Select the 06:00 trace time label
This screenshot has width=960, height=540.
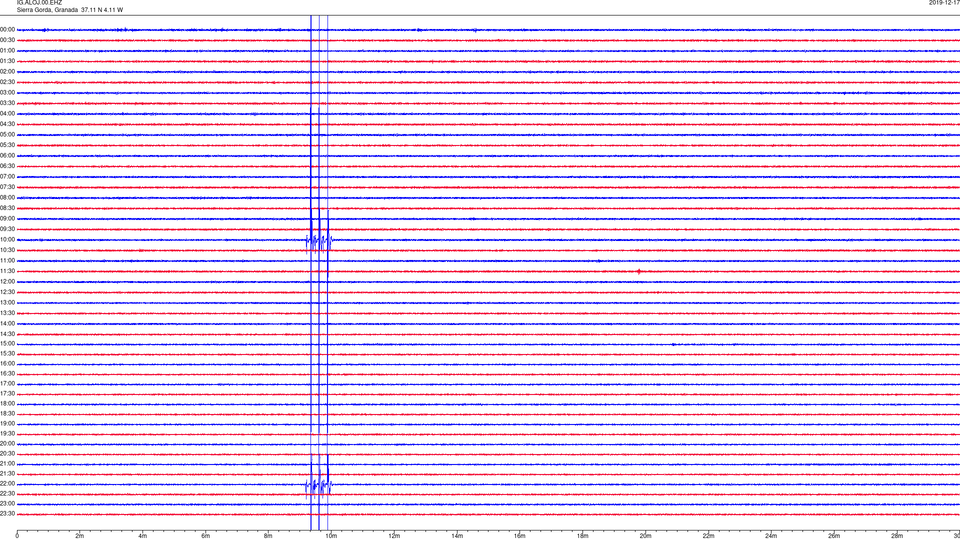click(7, 156)
